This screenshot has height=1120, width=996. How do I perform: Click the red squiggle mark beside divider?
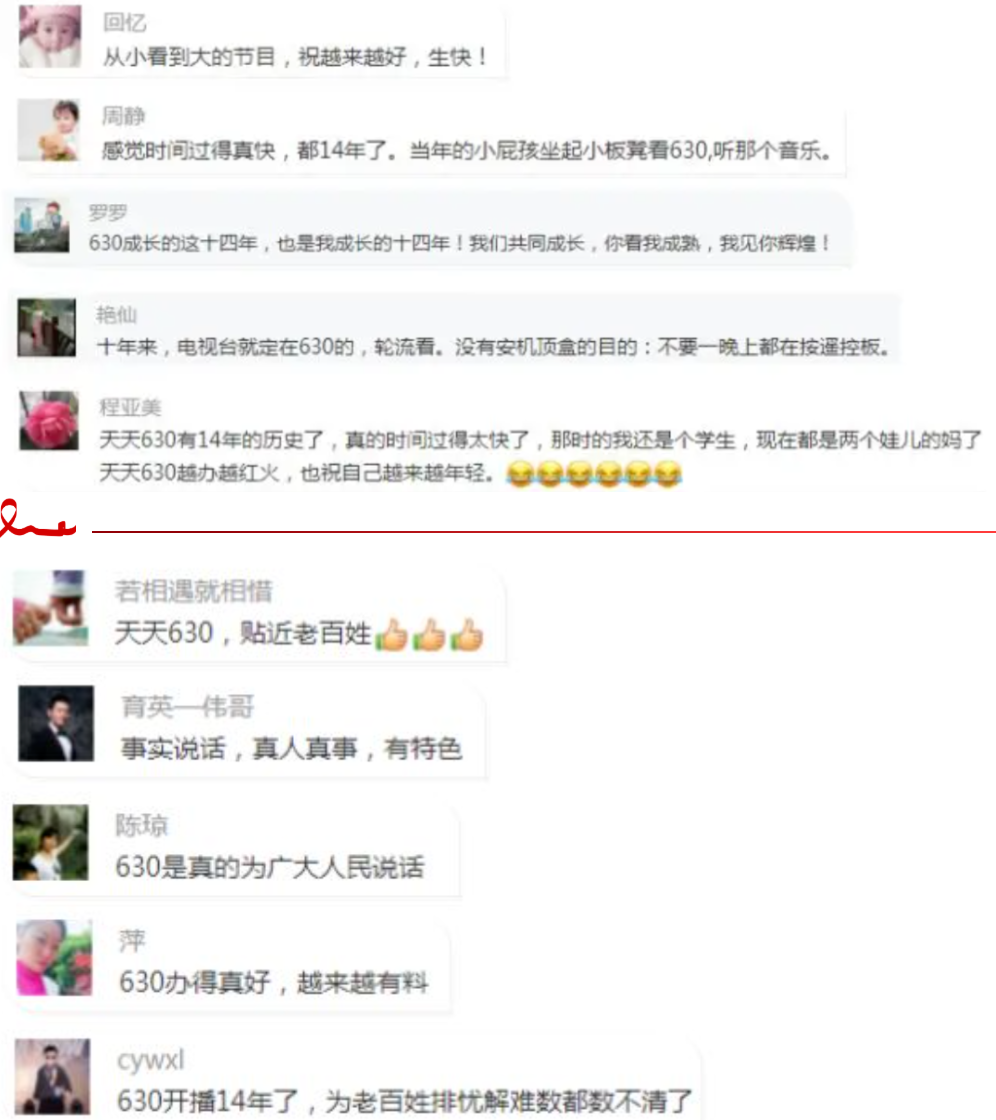point(37,519)
